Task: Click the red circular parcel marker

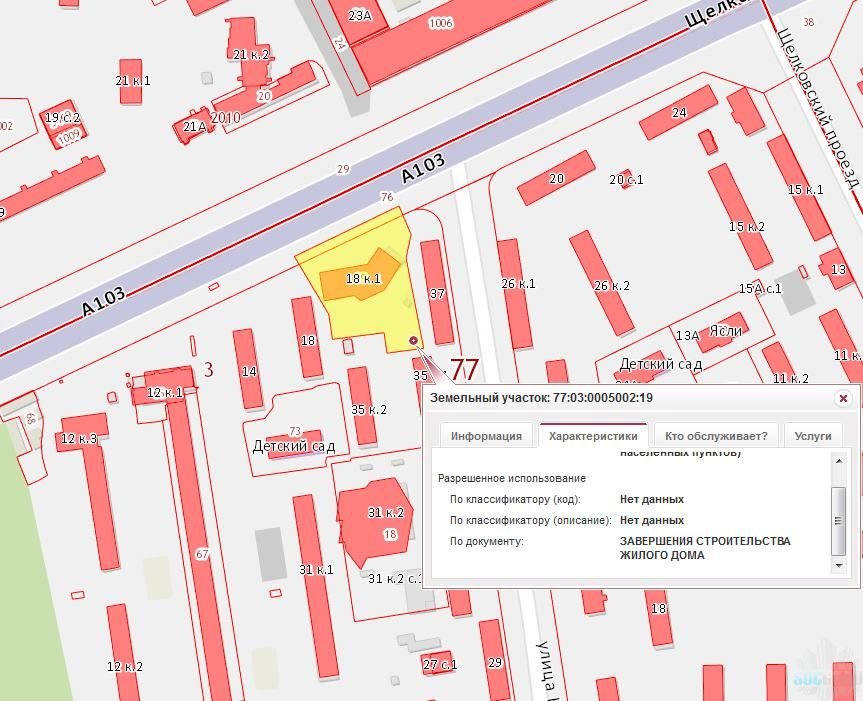Action: coord(414,342)
